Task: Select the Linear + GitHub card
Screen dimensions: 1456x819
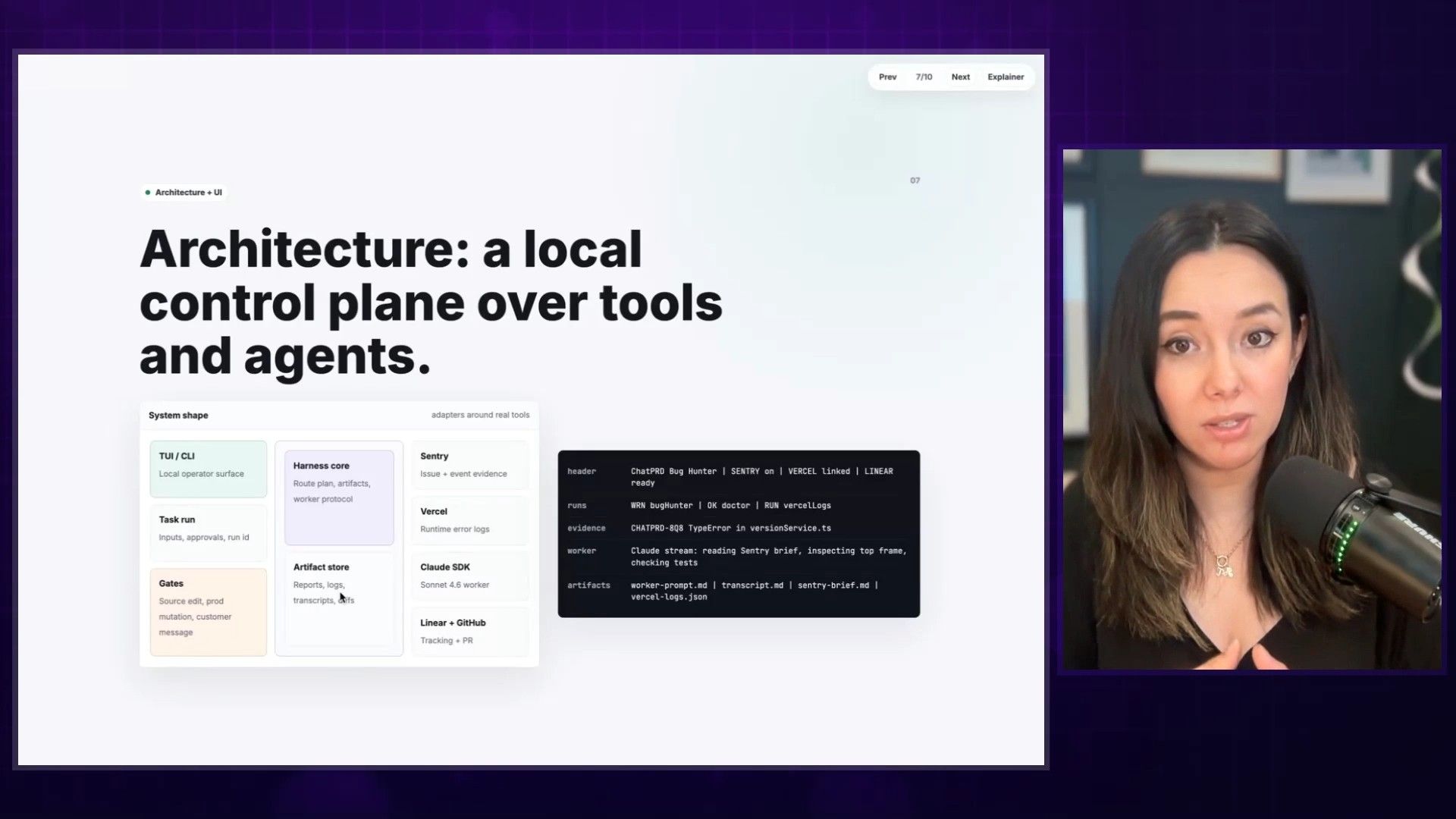Action: click(x=470, y=632)
